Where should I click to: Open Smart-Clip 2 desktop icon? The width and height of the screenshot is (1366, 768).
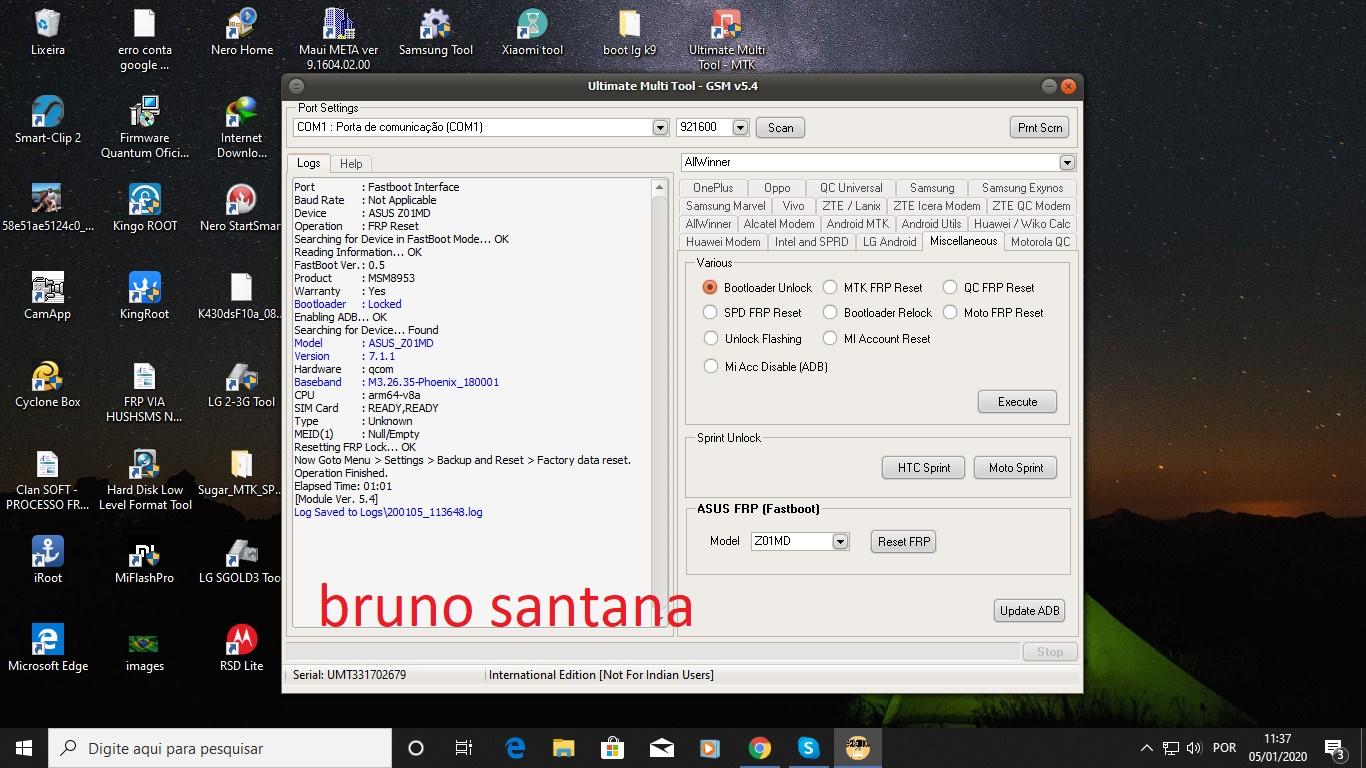pyautogui.click(x=47, y=120)
